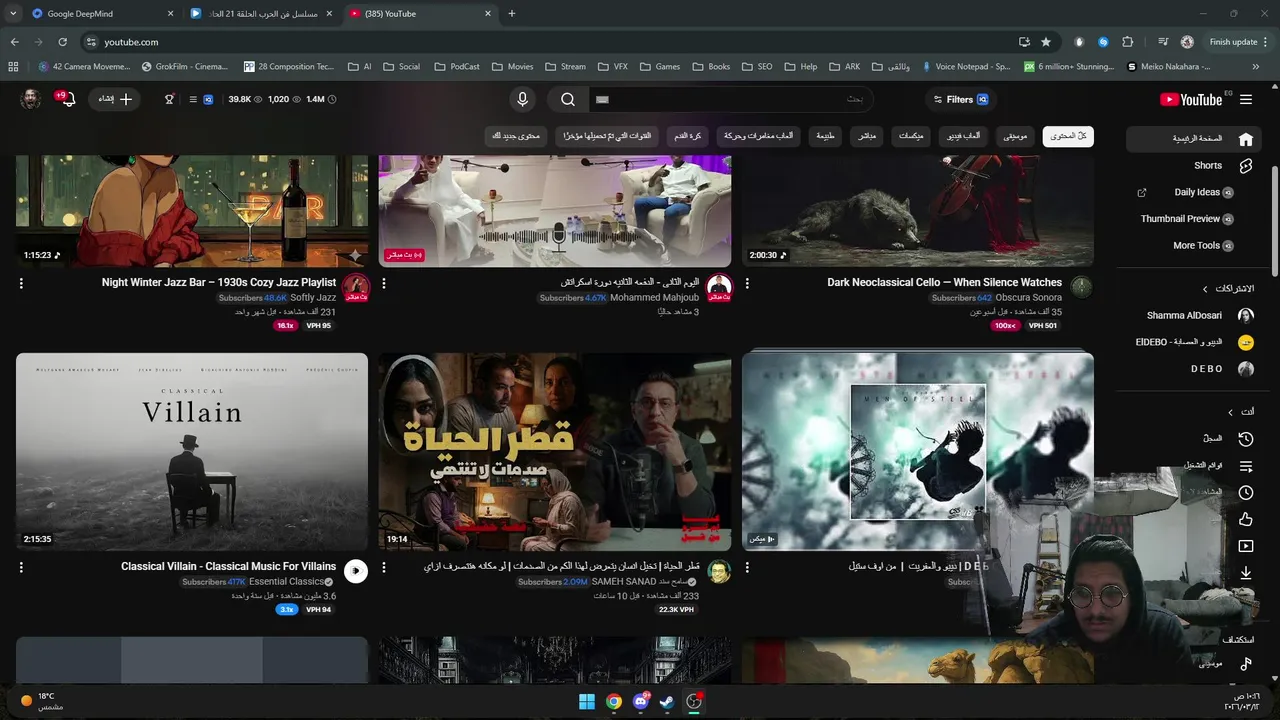Play Classical Villain video thumbnail
Screen dimensions: 1280x720
pos(192,451)
